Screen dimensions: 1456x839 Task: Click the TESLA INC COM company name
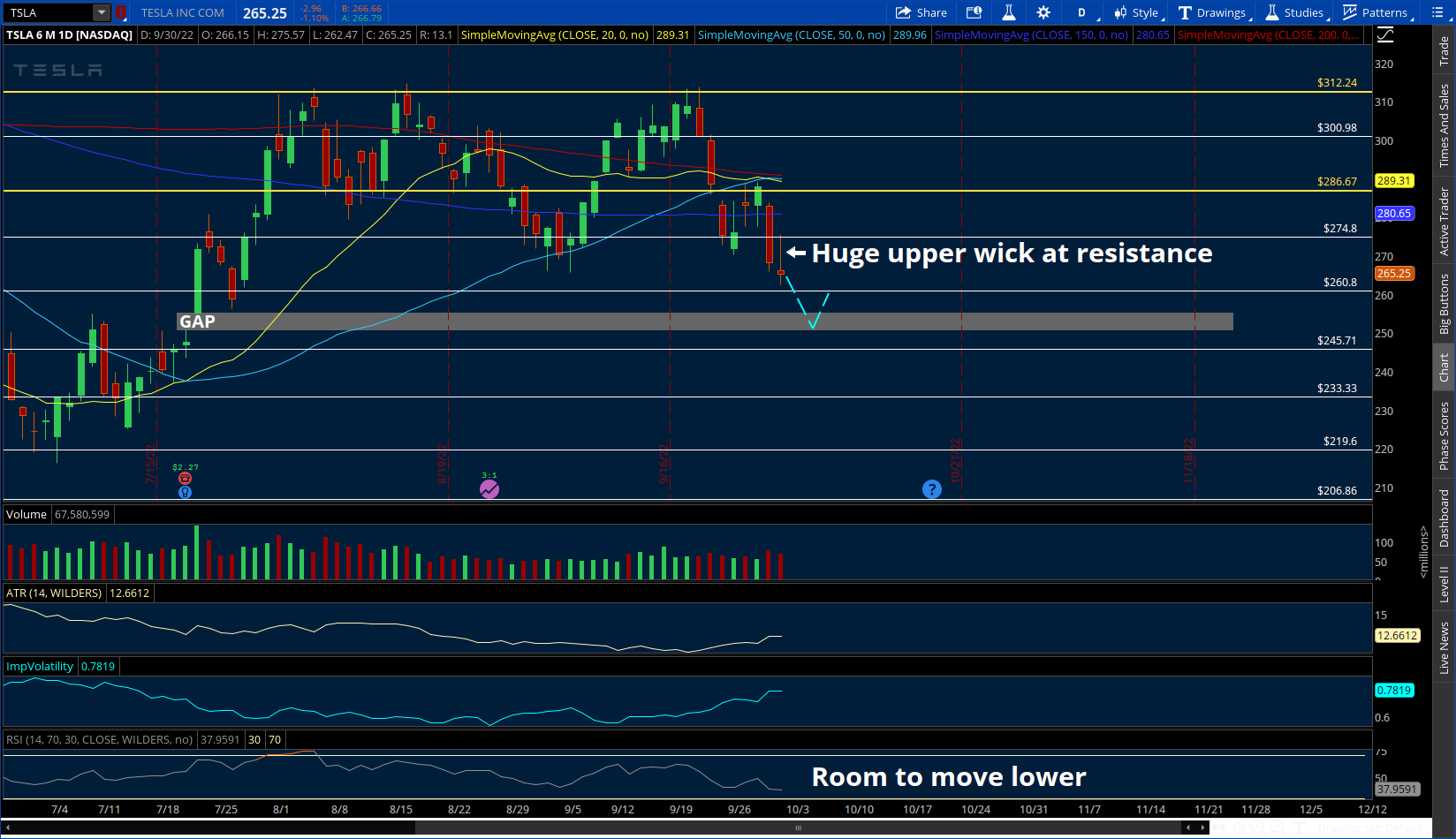point(183,12)
